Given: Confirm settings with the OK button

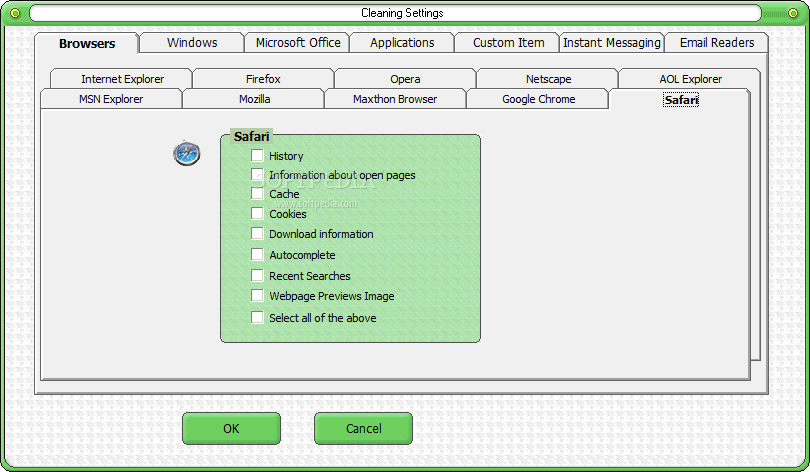Looking at the screenshot, I should tap(231, 428).
